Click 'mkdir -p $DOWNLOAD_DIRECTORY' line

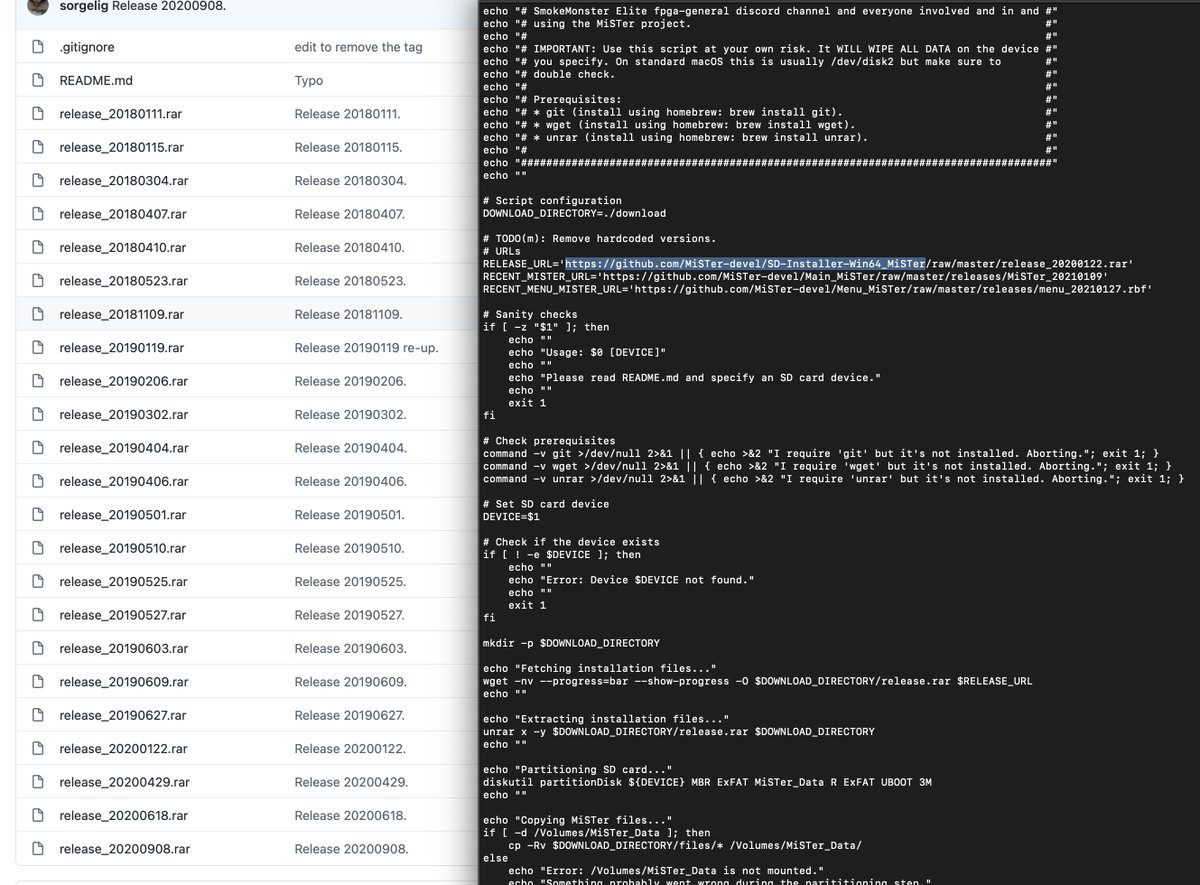click(571, 643)
